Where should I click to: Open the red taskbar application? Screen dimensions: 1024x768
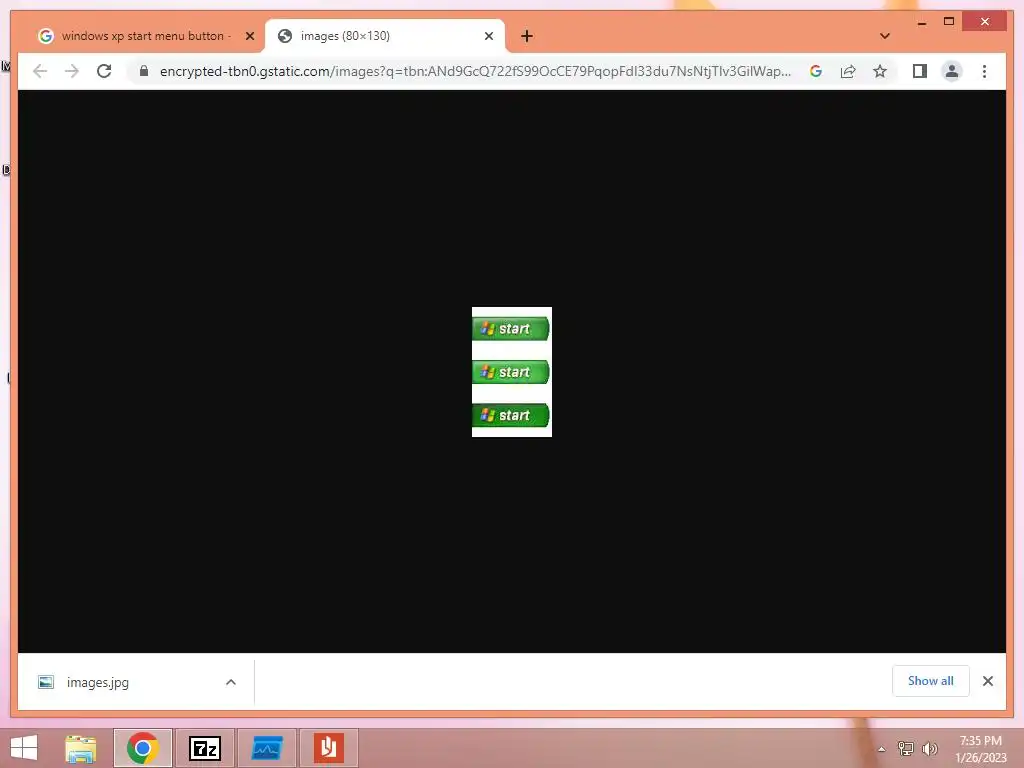[328, 748]
